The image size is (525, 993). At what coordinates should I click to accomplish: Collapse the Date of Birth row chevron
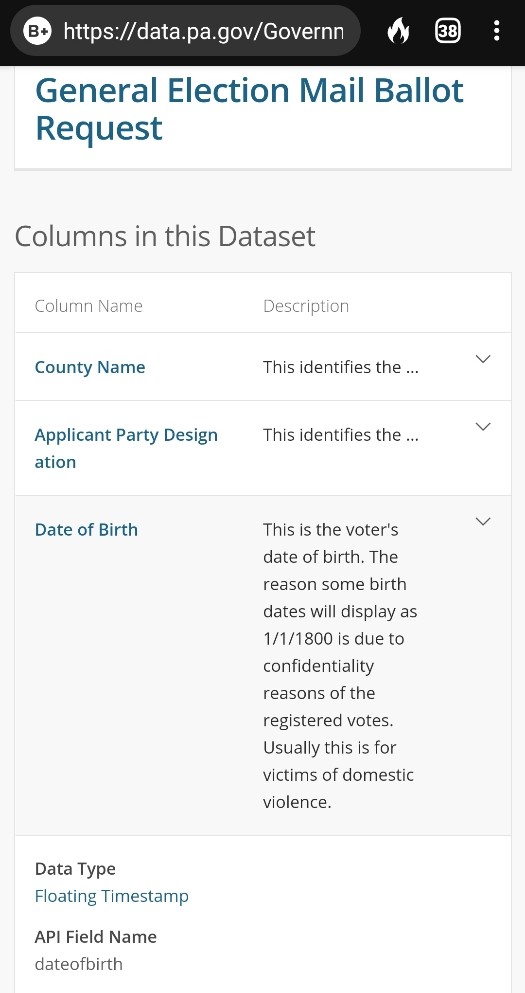483,522
